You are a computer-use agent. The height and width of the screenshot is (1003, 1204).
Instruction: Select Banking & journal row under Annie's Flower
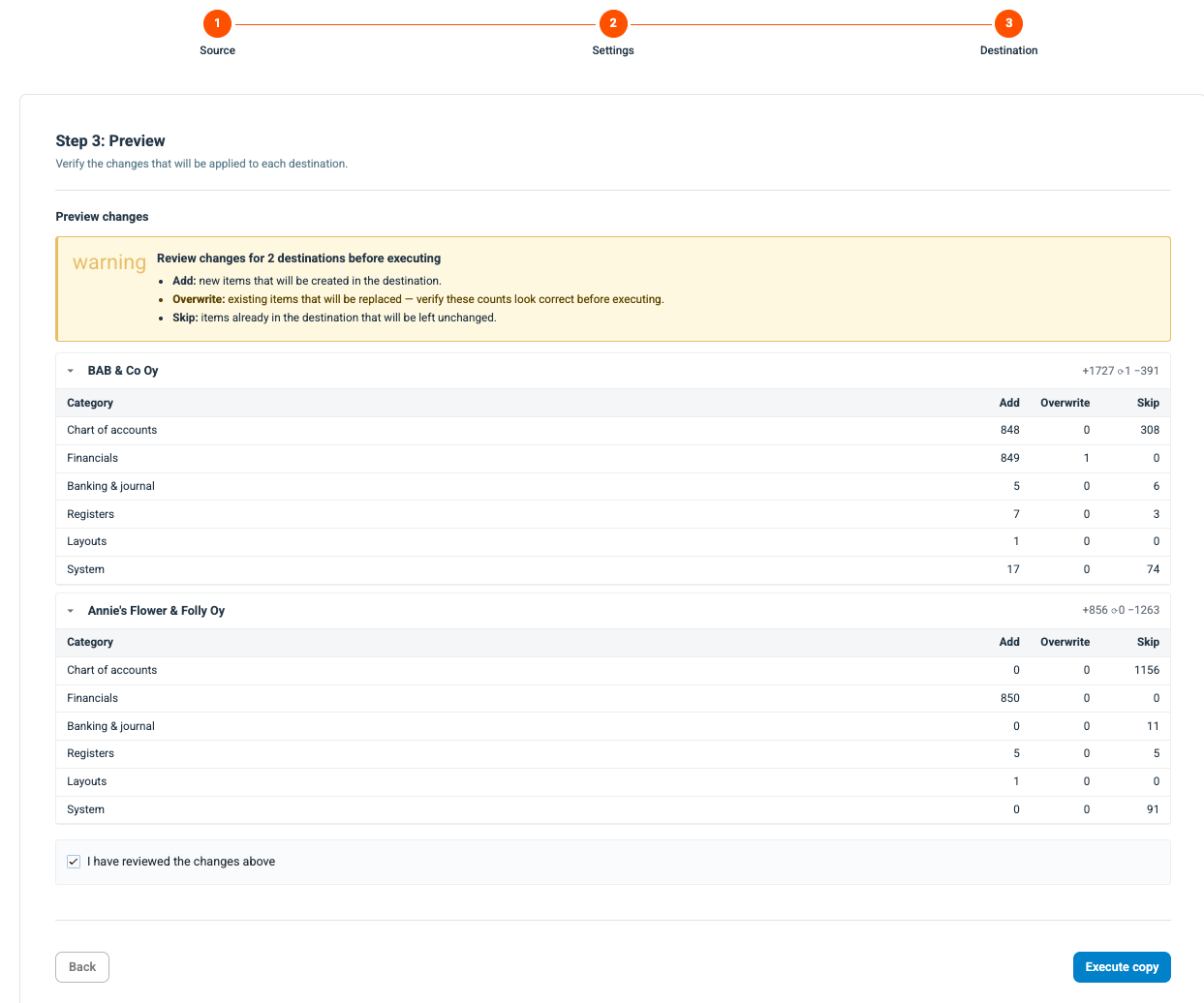pyautogui.click(x=613, y=726)
